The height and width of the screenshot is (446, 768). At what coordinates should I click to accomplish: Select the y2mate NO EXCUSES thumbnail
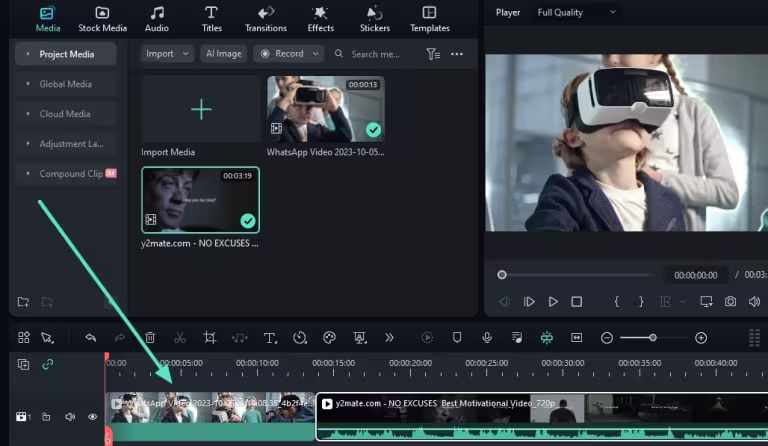point(201,200)
